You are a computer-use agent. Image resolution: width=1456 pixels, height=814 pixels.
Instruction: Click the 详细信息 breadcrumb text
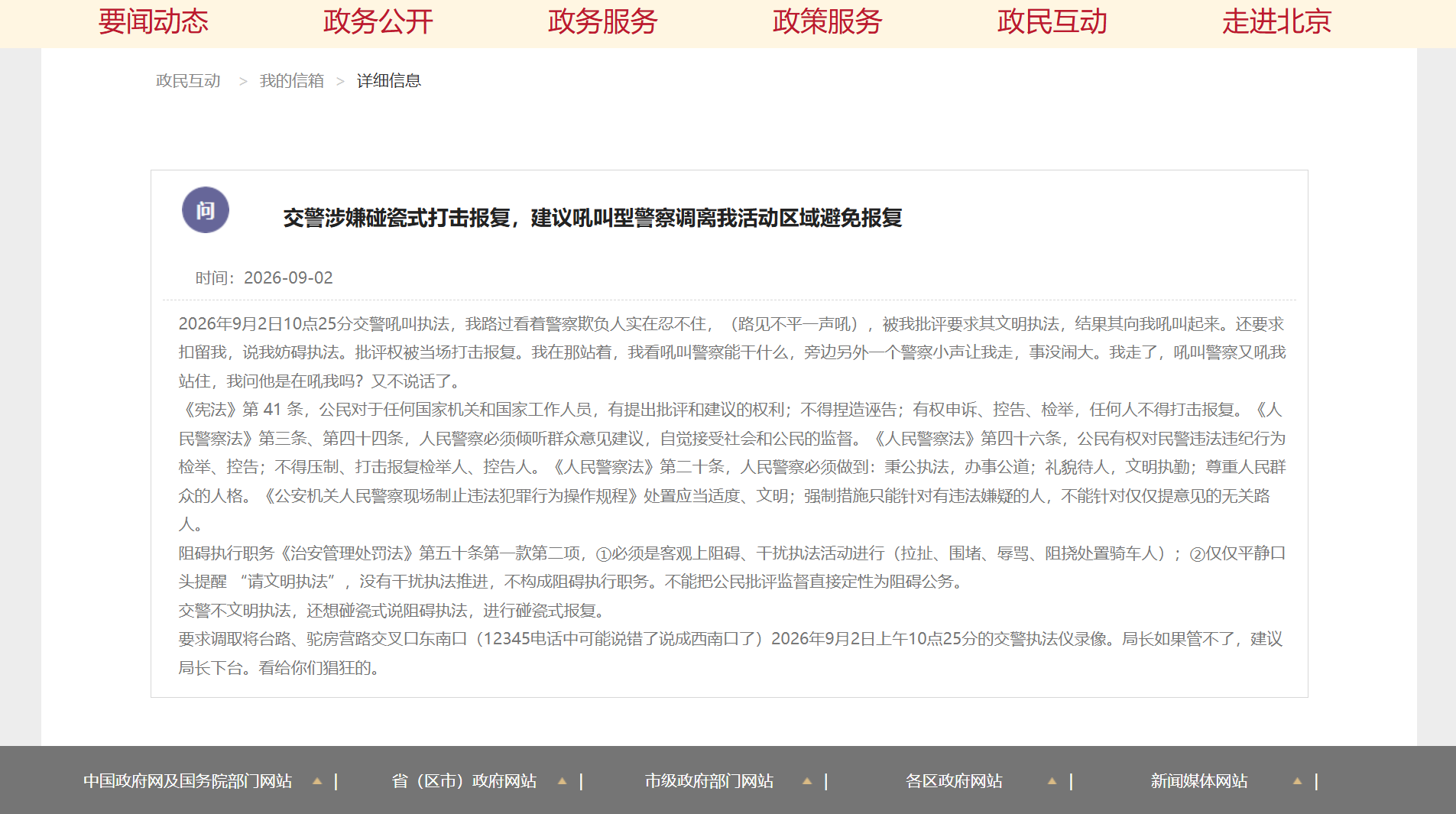pos(388,81)
